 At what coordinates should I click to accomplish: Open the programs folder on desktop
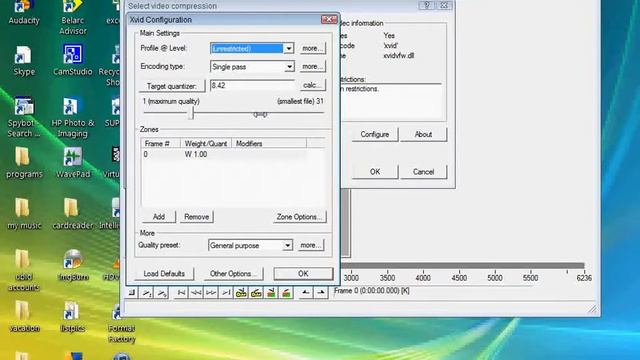(x=24, y=163)
